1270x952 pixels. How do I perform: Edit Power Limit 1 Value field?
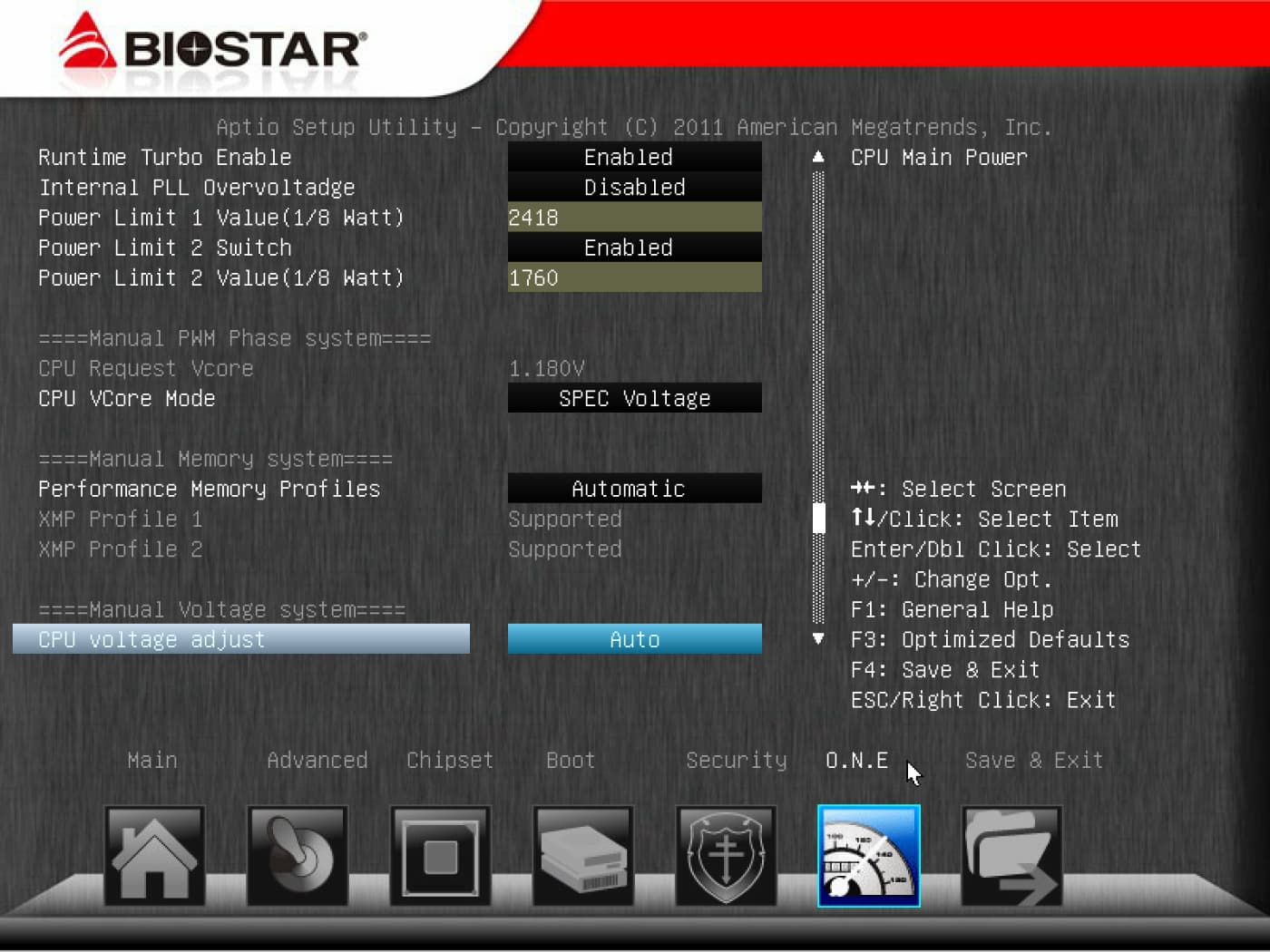tap(635, 218)
